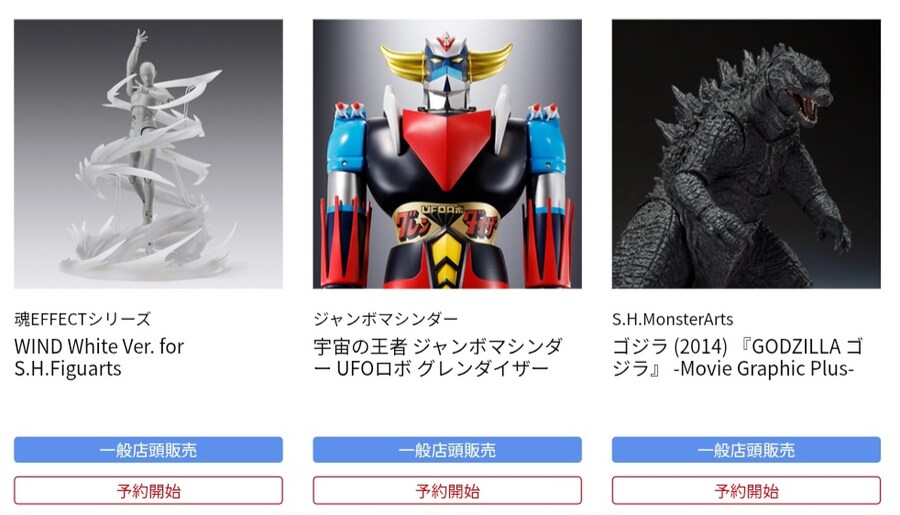Open the WIND White Ver. product image
The height and width of the screenshot is (515, 900).
(148, 154)
